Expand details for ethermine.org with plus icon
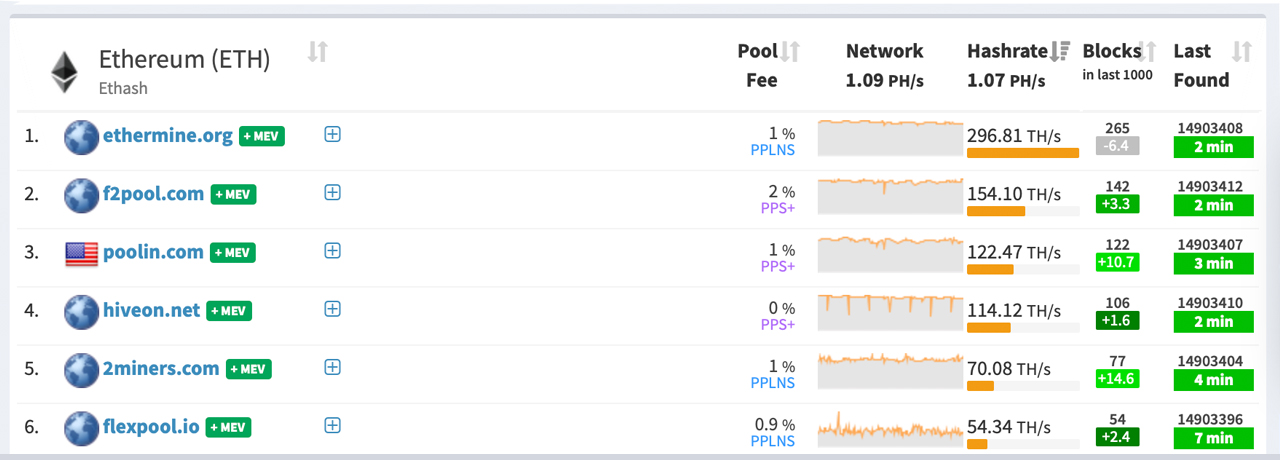 tap(333, 134)
